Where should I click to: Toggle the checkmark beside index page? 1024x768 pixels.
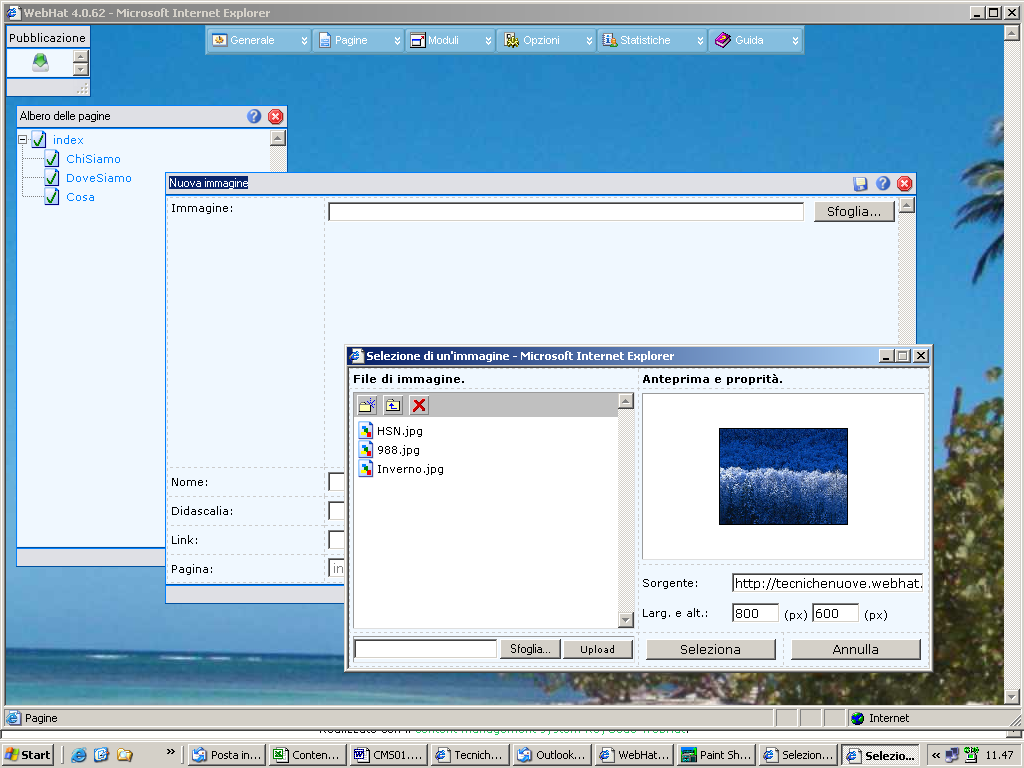pyautogui.click(x=39, y=140)
